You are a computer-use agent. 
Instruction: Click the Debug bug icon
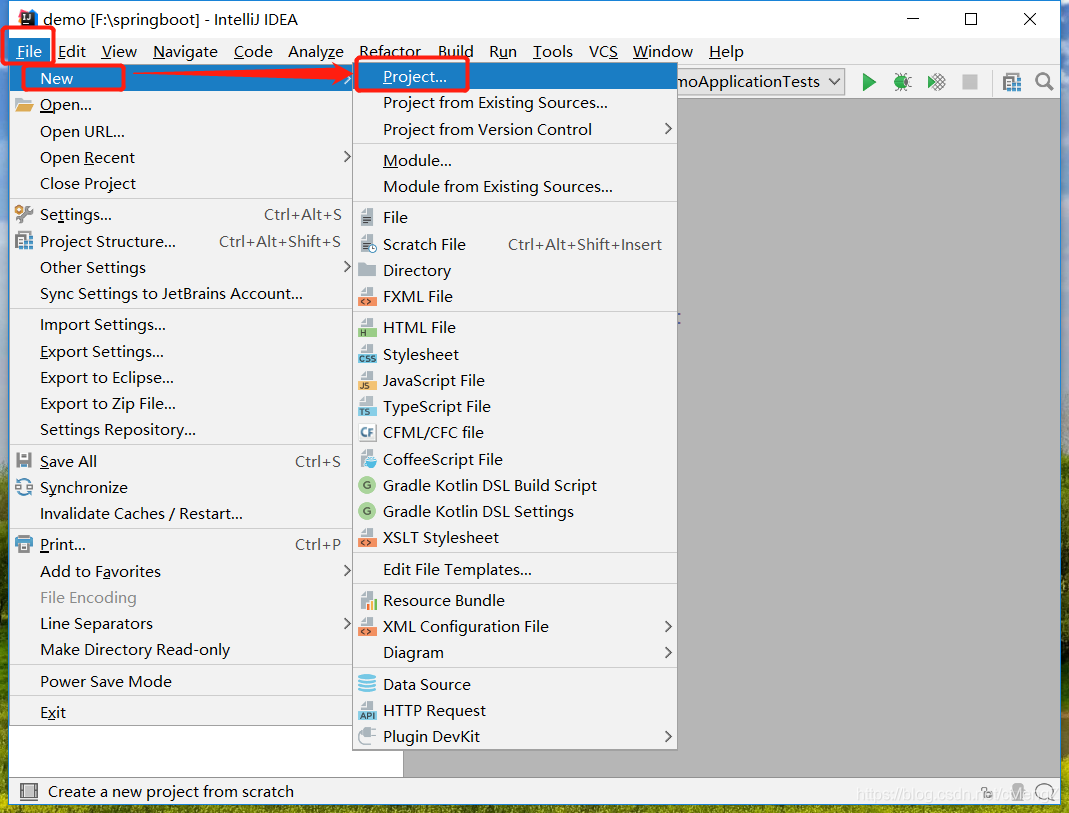(x=902, y=82)
